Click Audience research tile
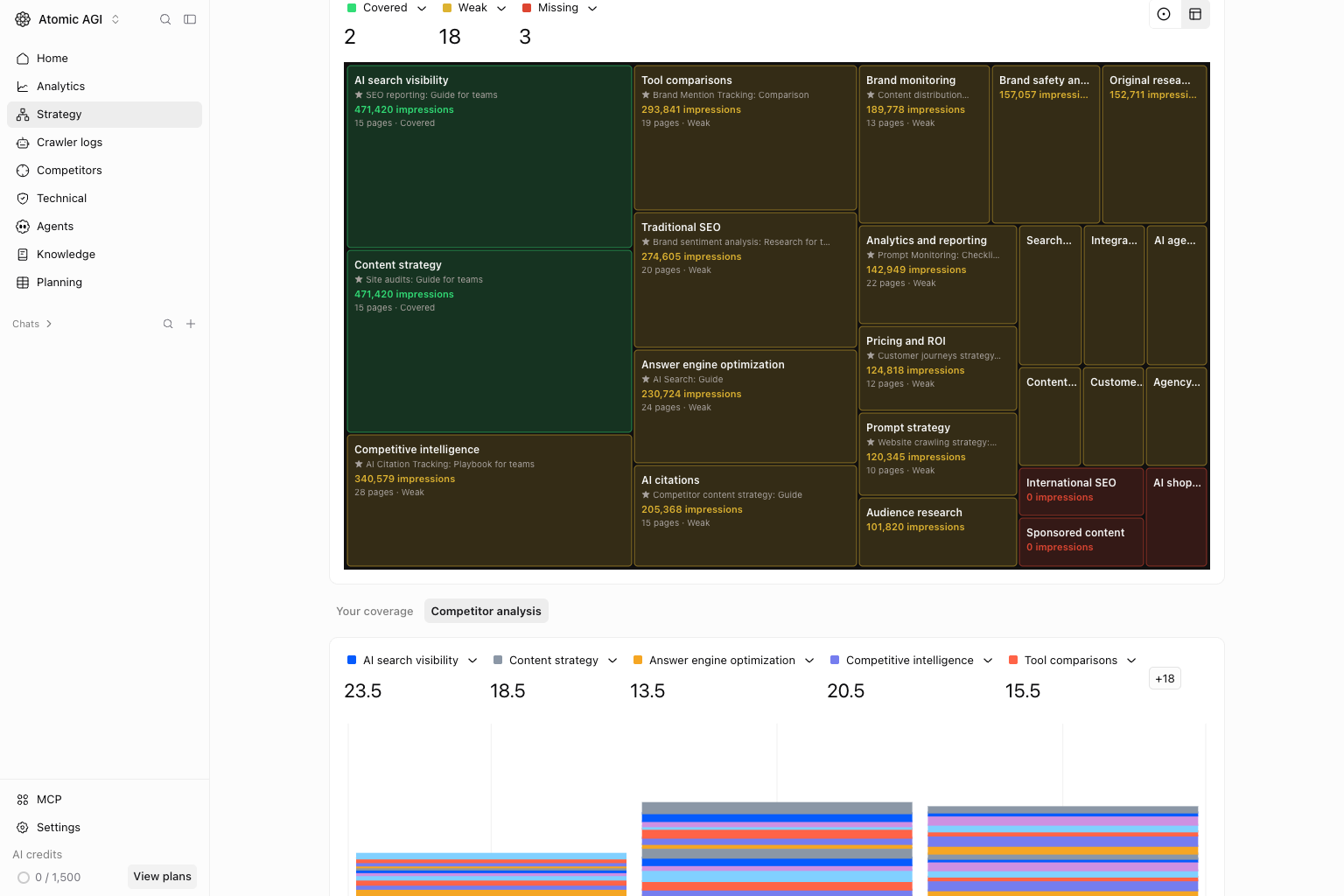The height and width of the screenshot is (896, 1344). point(937,532)
